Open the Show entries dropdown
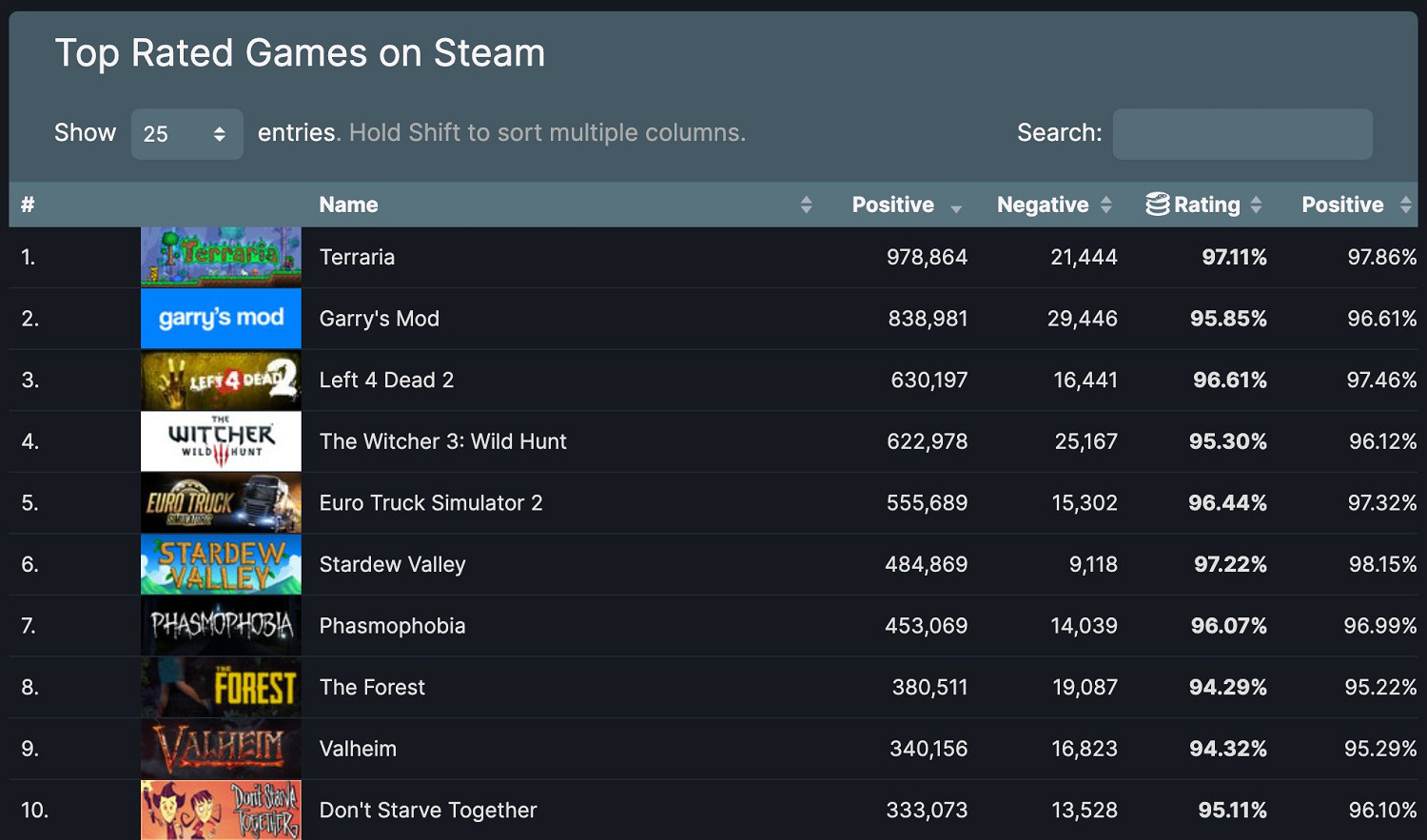Screen dimensions: 1427x840 pos(186,133)
